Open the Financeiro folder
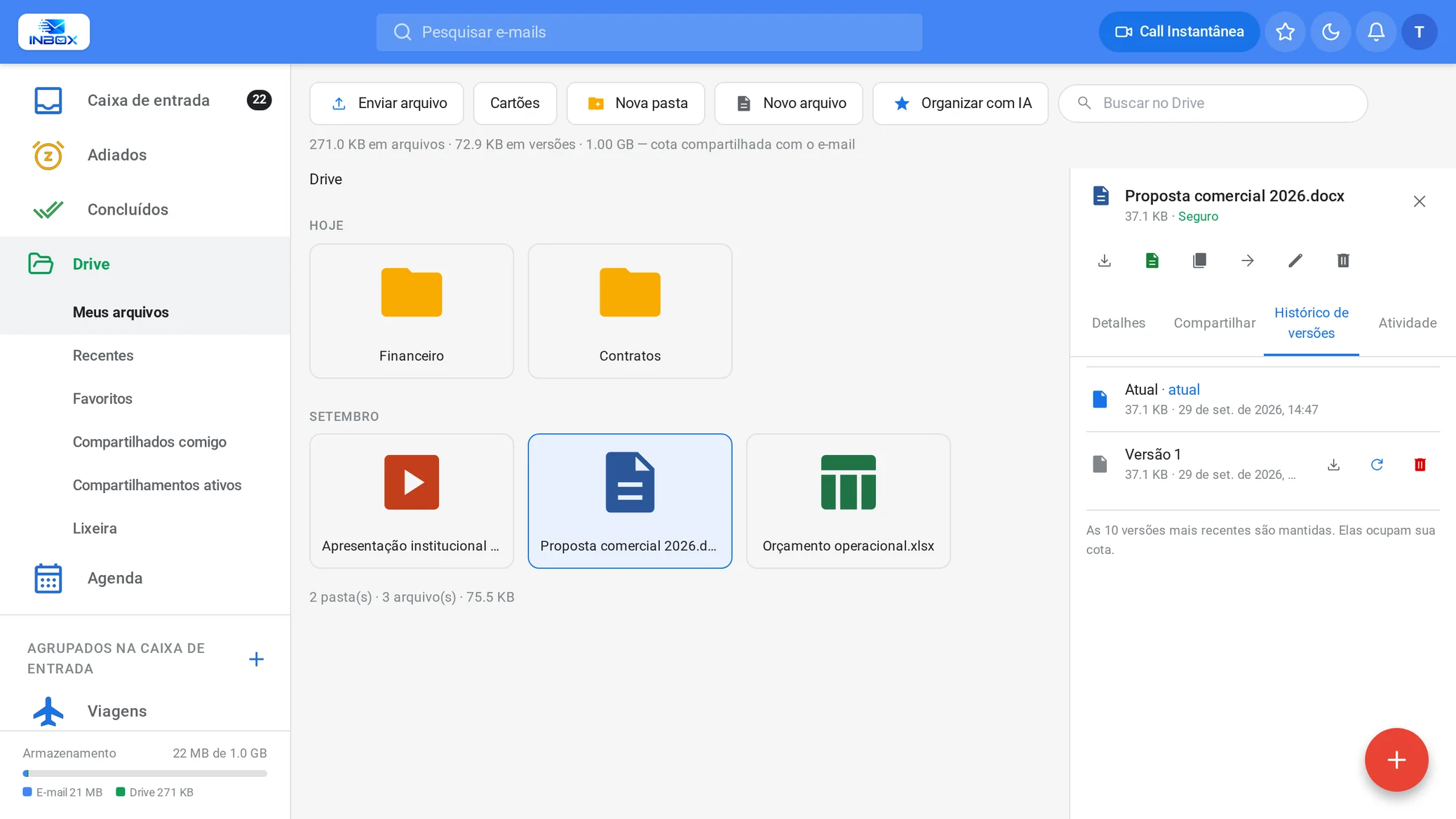Viewport: 1456px width, 819px height. tap(411, 311)
